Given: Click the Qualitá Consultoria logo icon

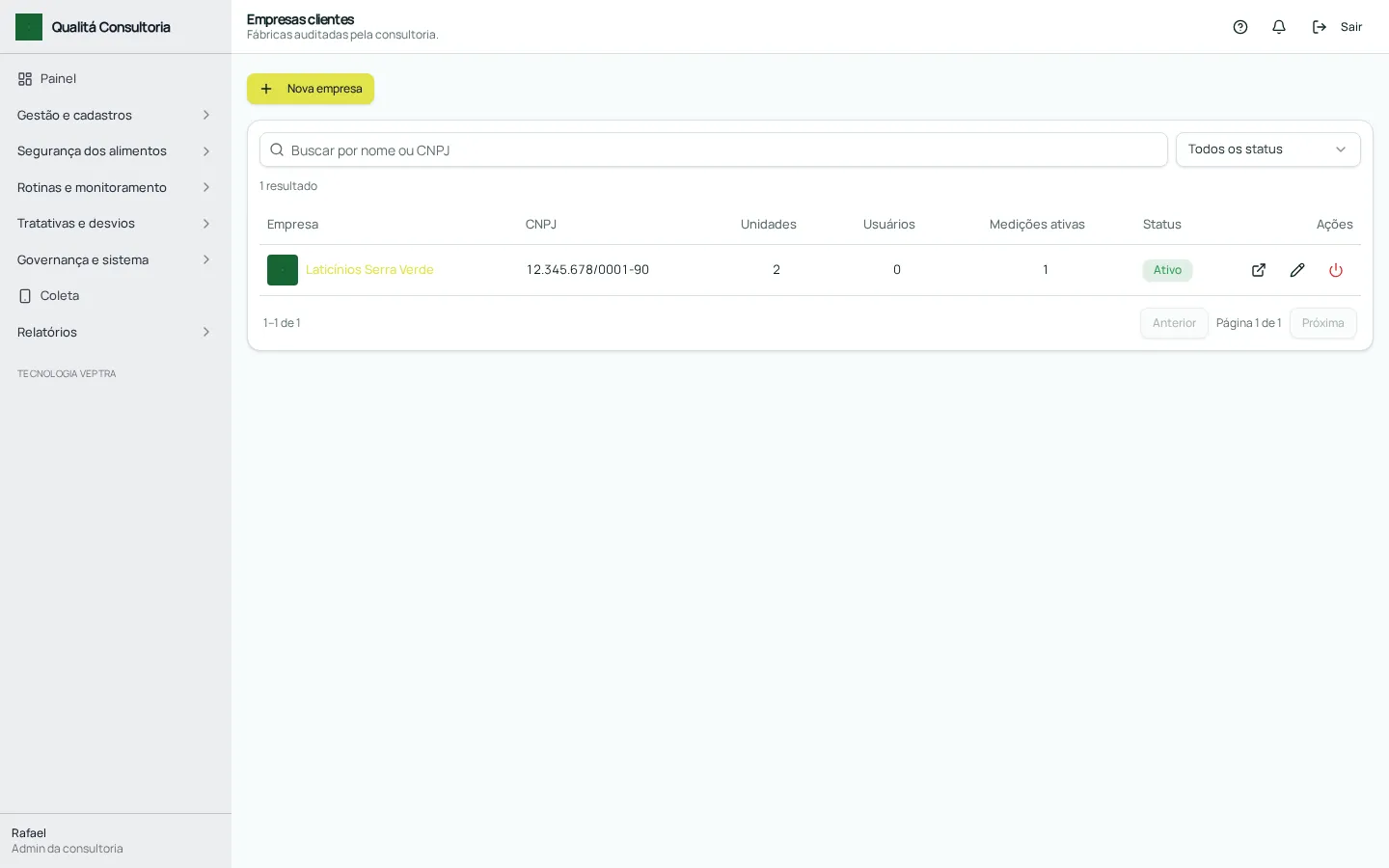Looking at the screenshot, I should click(x=29, y=27).
